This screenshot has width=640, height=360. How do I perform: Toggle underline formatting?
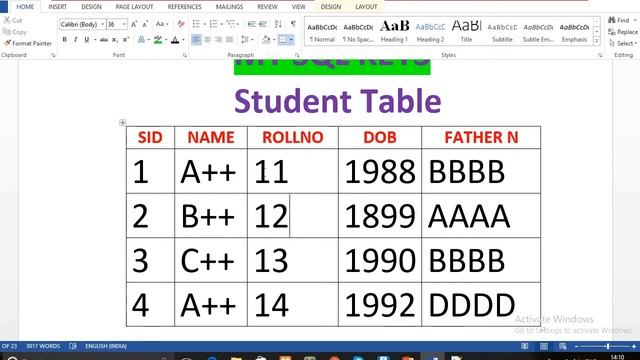pos(87,40)
